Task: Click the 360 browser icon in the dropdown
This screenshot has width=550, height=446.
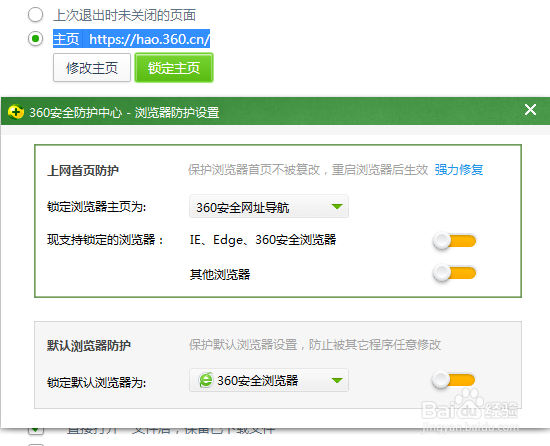Action: click(206, 380)
